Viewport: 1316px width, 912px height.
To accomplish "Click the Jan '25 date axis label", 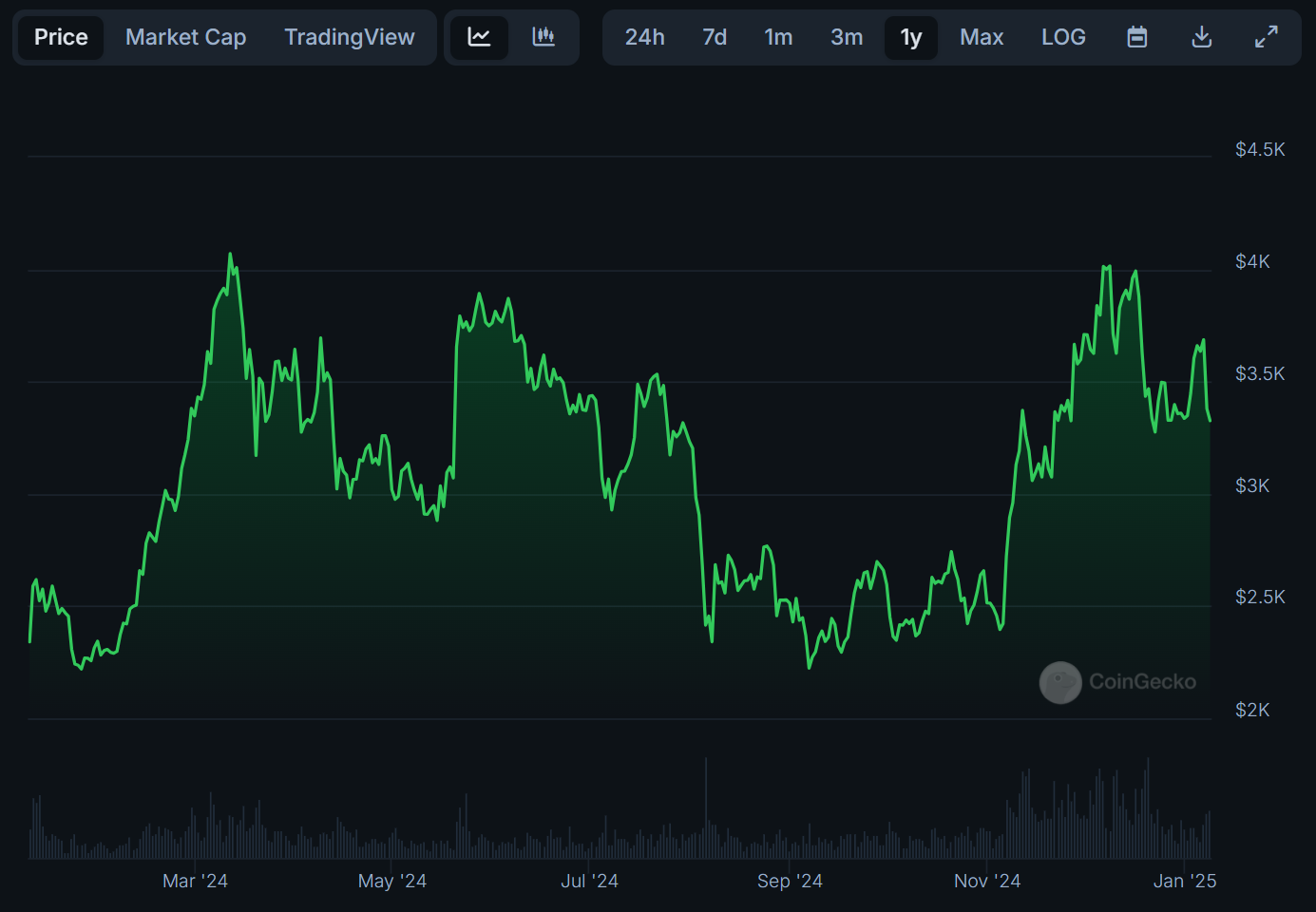I will point(1185,881).
